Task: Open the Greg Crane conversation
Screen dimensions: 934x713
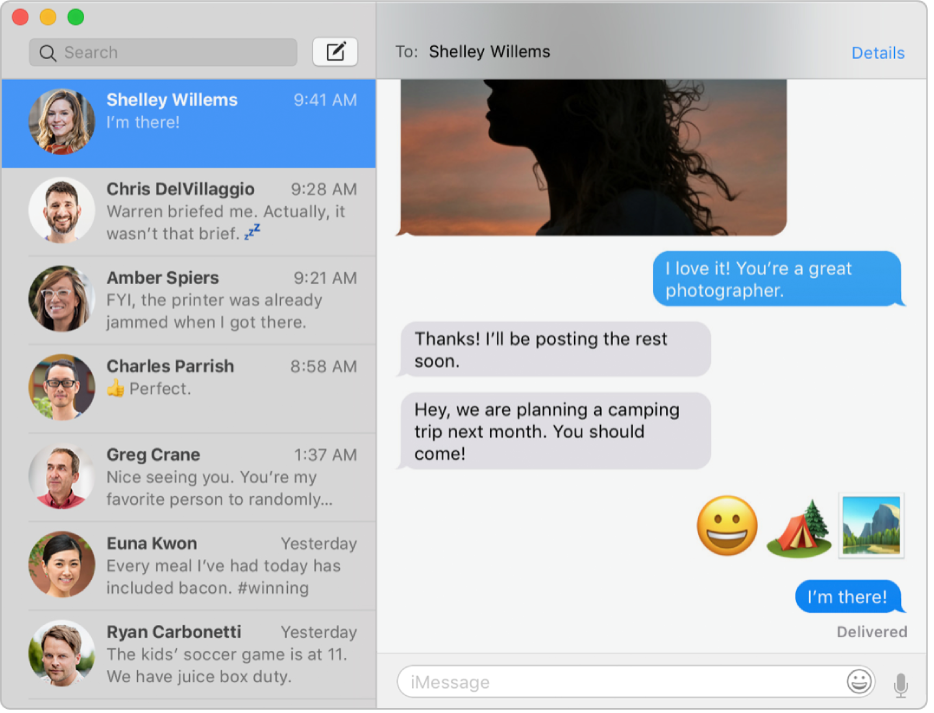Action: click(188, 477)
